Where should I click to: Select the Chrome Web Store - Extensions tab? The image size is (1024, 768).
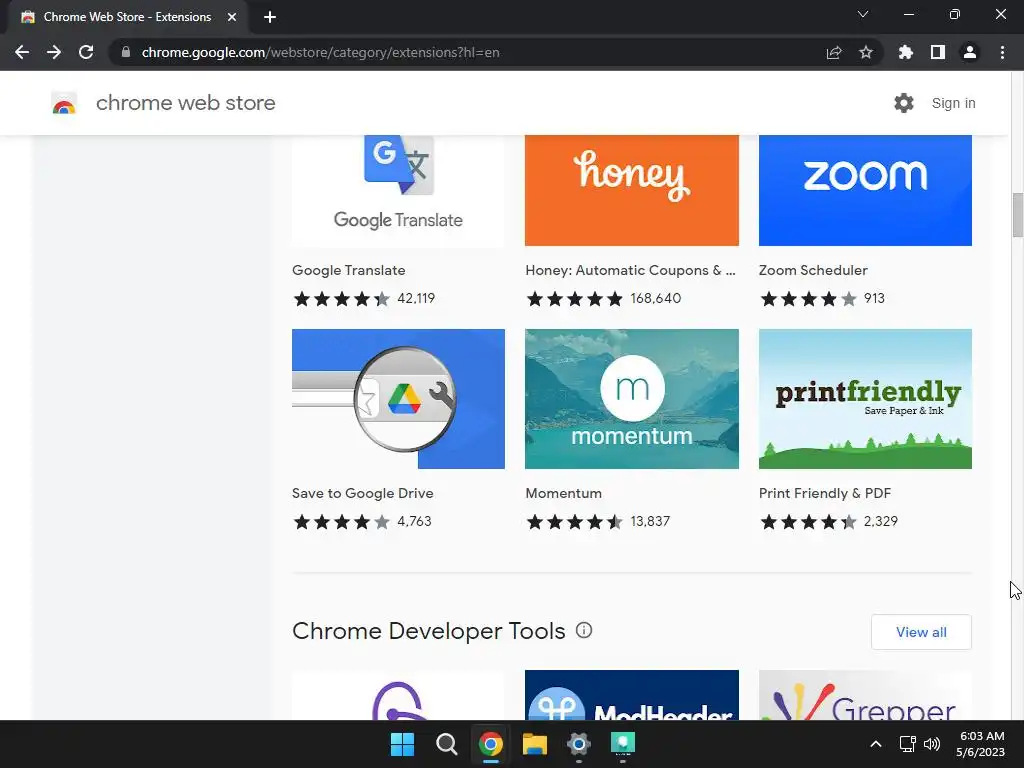tap(127, 17)
